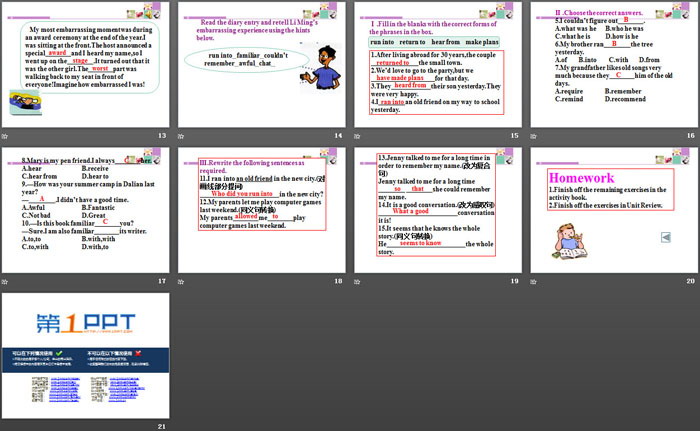Select slide 21 thumbnail with the 第1PPT logo
The width and height of the screenshot is (700, 431).
pos(85,356)
